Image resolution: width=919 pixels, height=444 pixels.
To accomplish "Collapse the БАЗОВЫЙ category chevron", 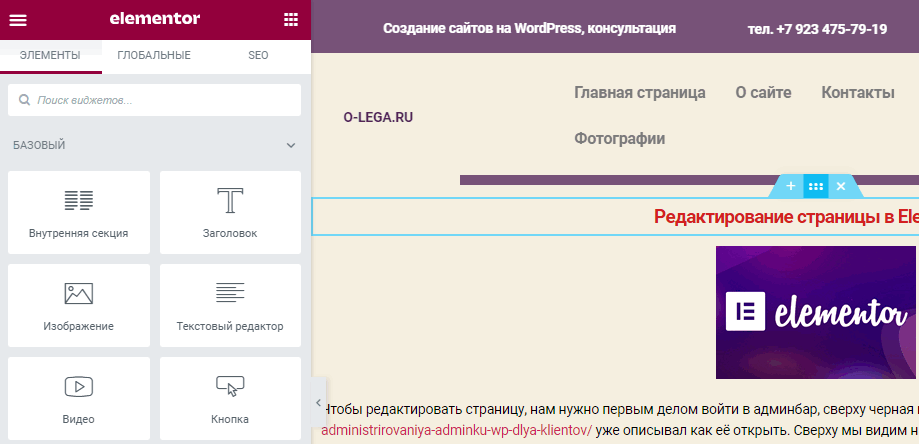I will (291, 145).
